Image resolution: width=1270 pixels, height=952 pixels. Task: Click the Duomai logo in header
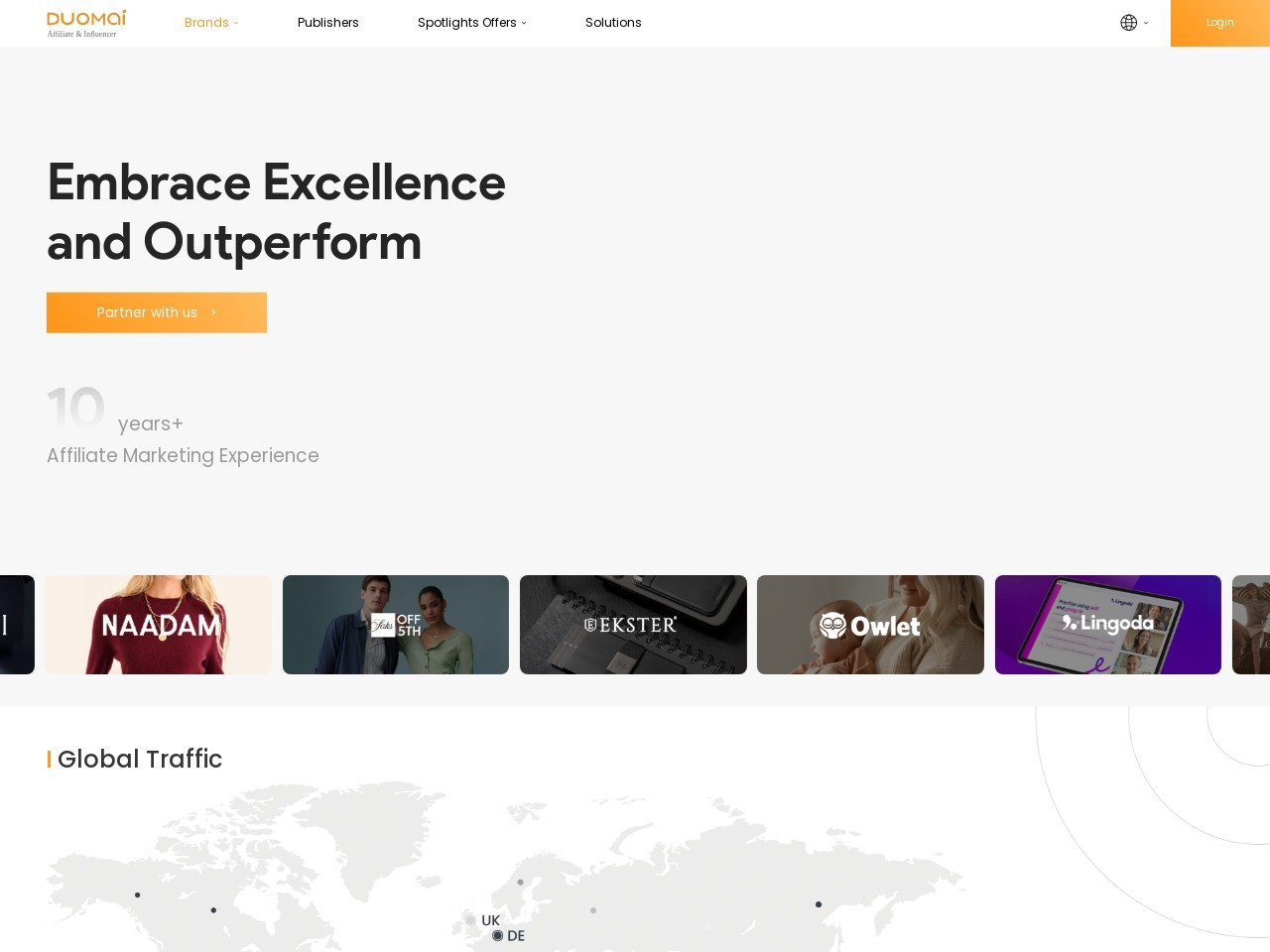[x=86, y=23]
